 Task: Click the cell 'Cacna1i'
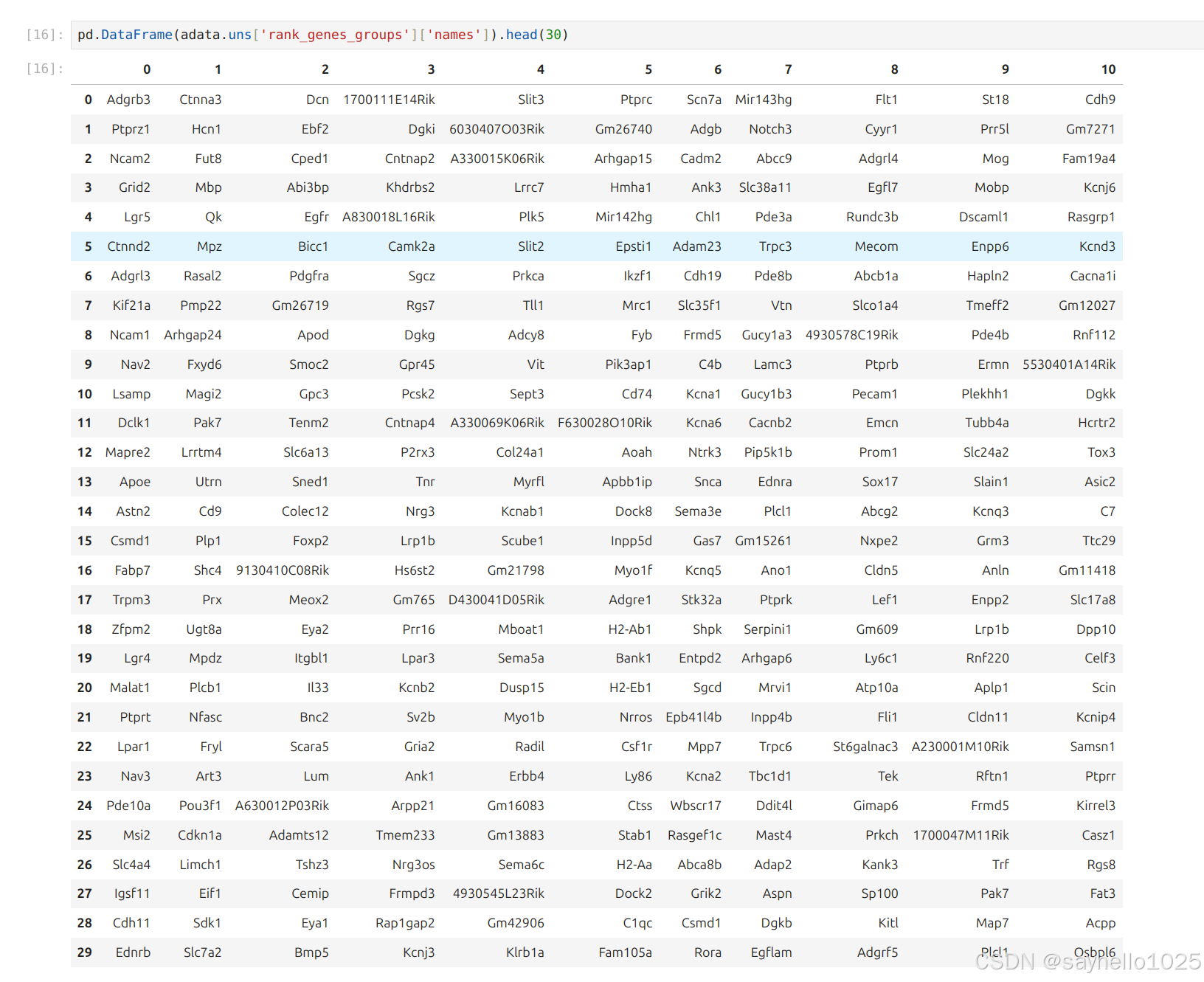[x=1093, y=276]
